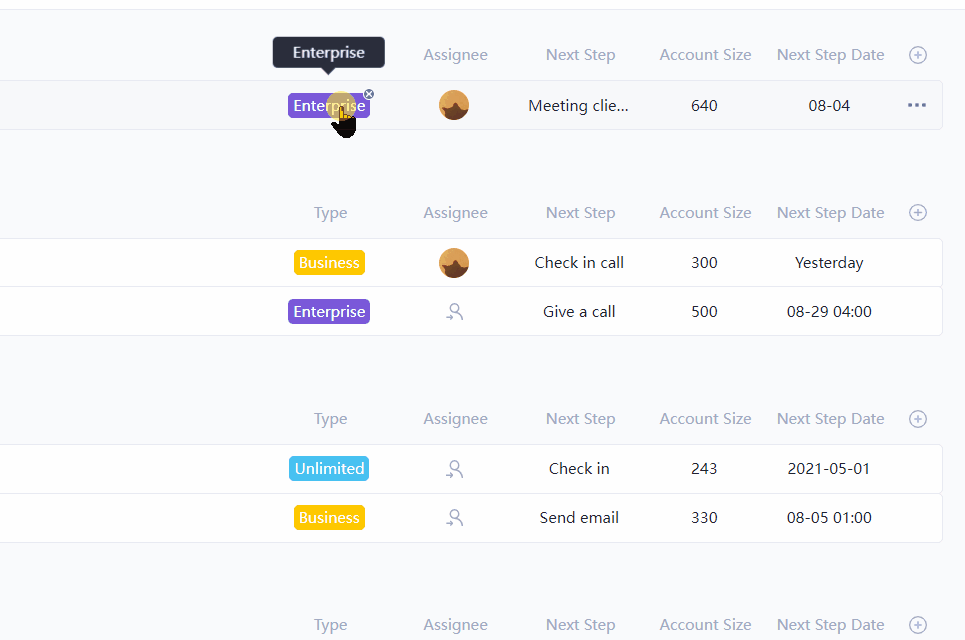965x640 pixels.
Task: Select the assignee icon in the Check in row
Action: point(454,468)
